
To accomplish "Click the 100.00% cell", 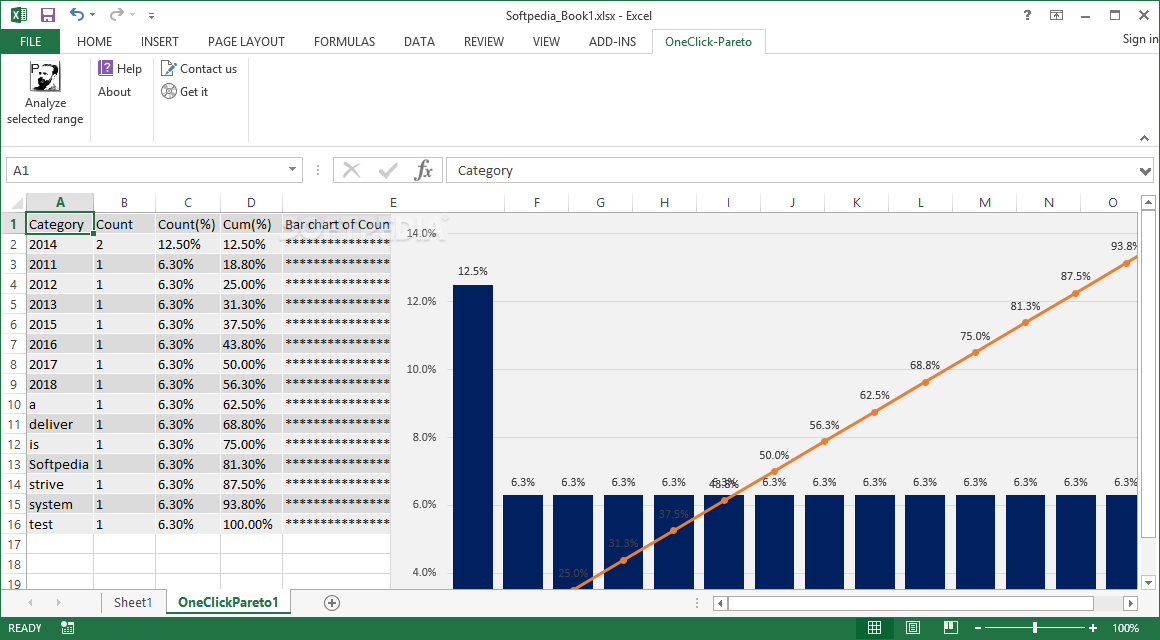I will [x=252, y=524].
